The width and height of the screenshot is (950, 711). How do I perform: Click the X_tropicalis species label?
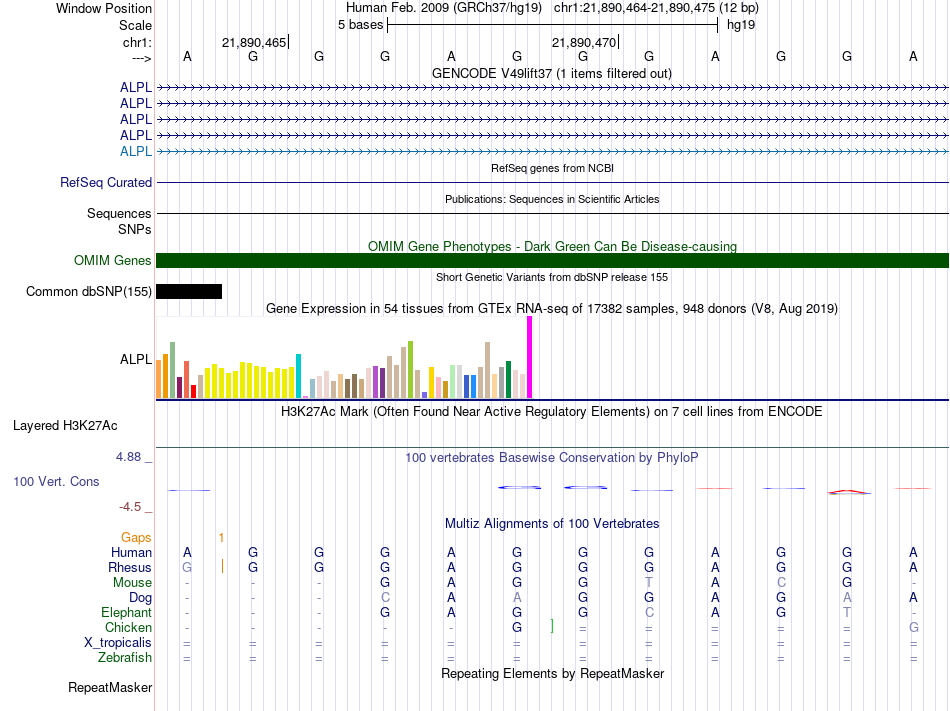point(118,643)
